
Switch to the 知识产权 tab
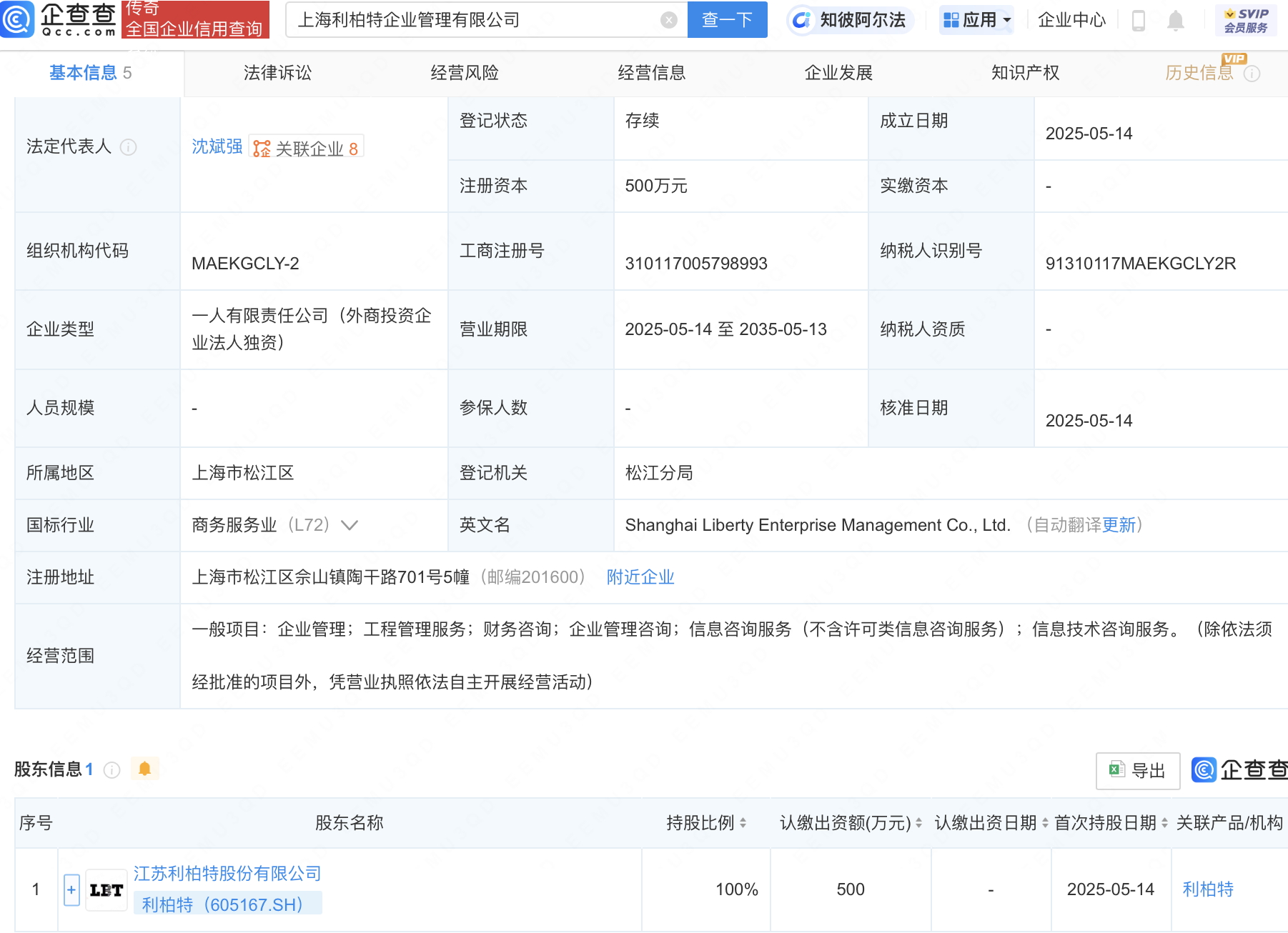pos(1026,73)
